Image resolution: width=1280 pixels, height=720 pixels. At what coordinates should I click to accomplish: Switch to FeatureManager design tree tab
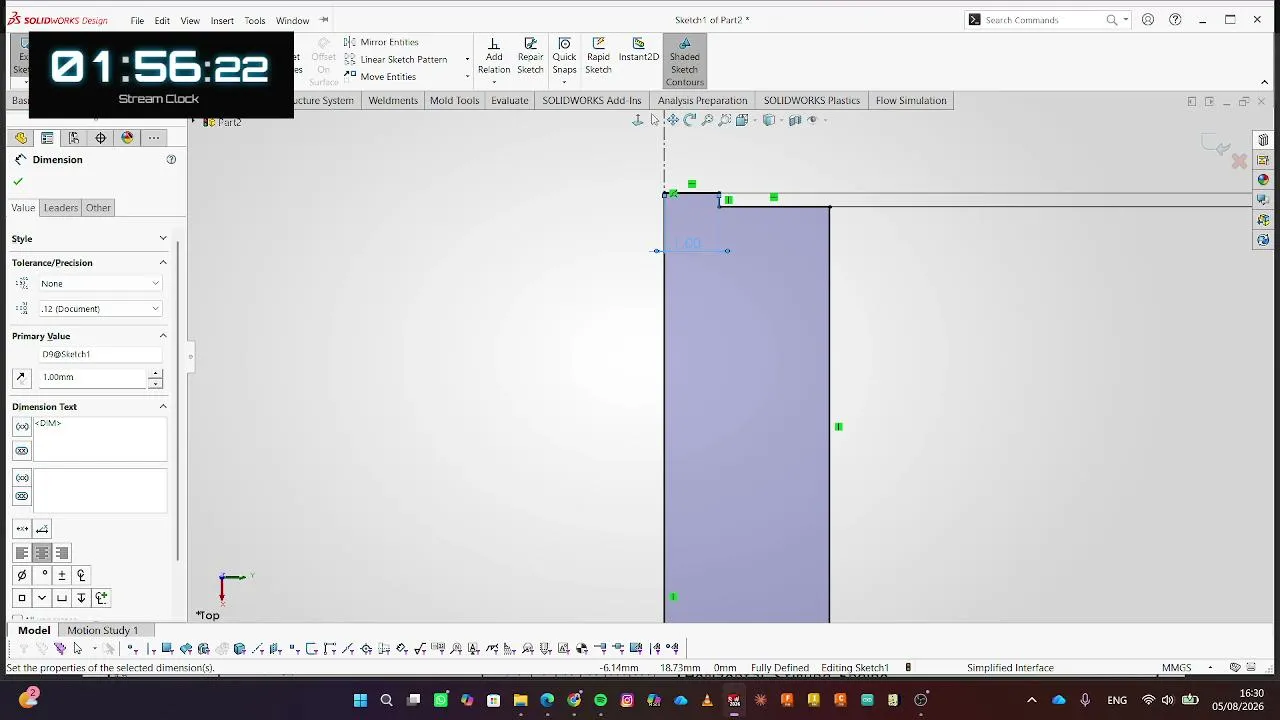(21, 138)
